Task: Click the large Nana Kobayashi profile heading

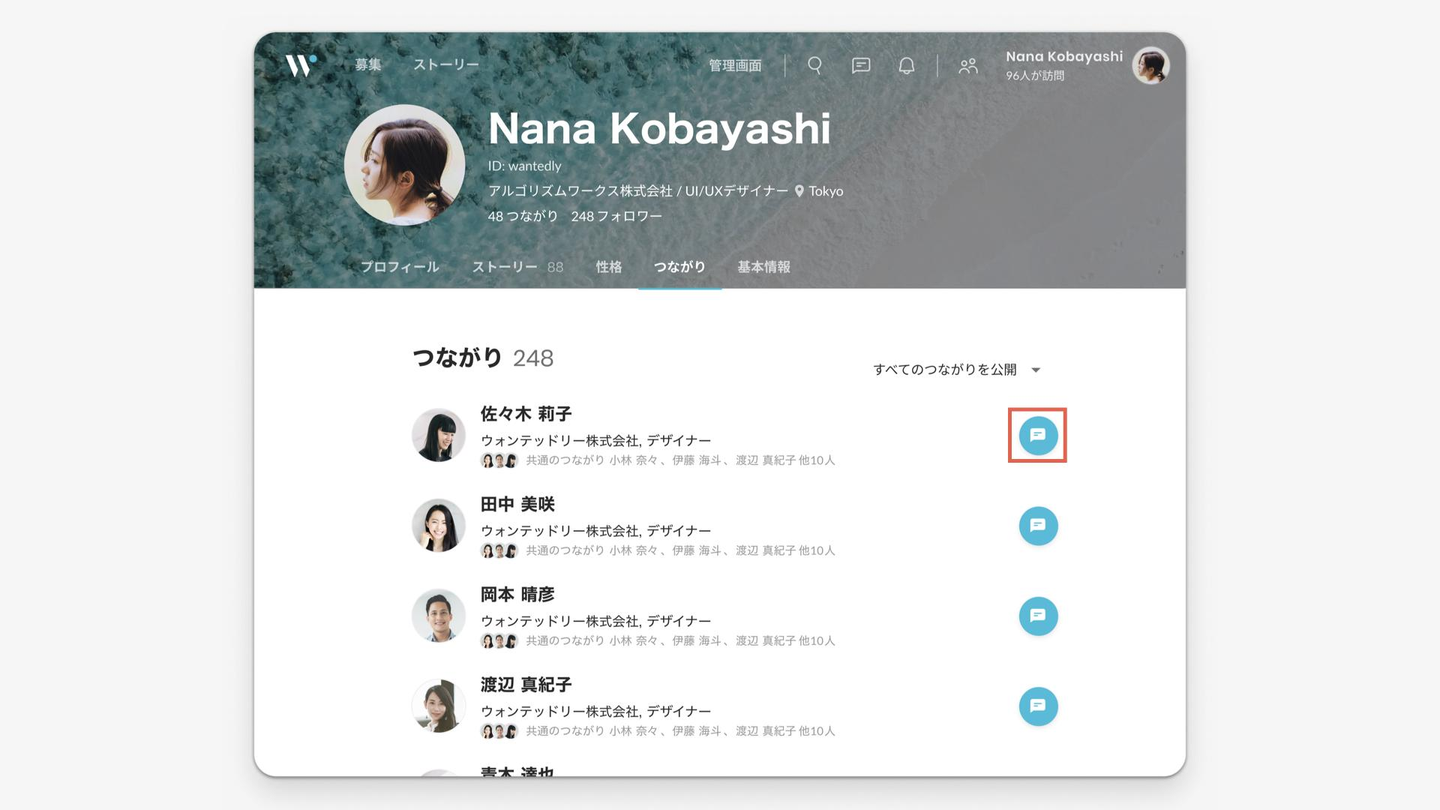Action: [659, 129]
